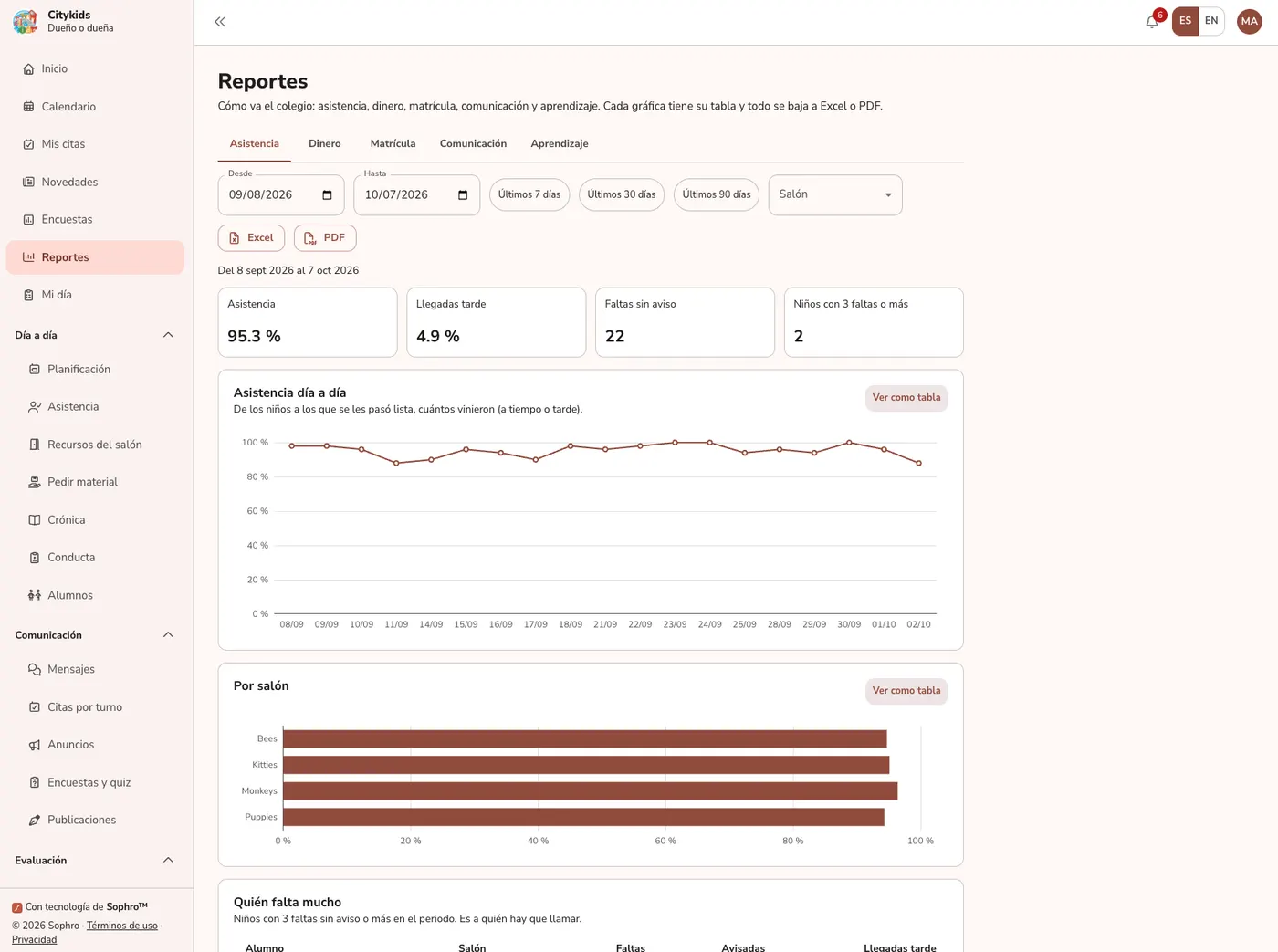The height and width of the screenshot is (952, 1278).
Task: Open notifications bell icon
Action: 1152,22
